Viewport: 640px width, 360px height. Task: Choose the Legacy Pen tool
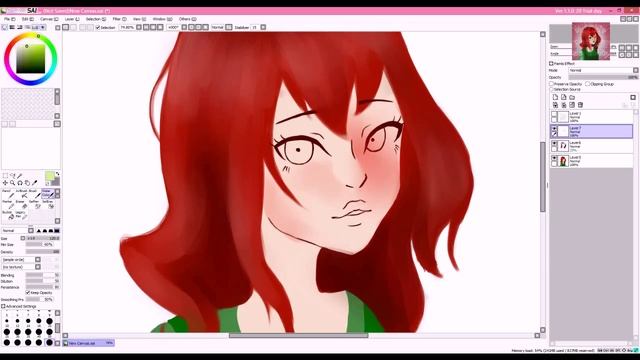21,215
